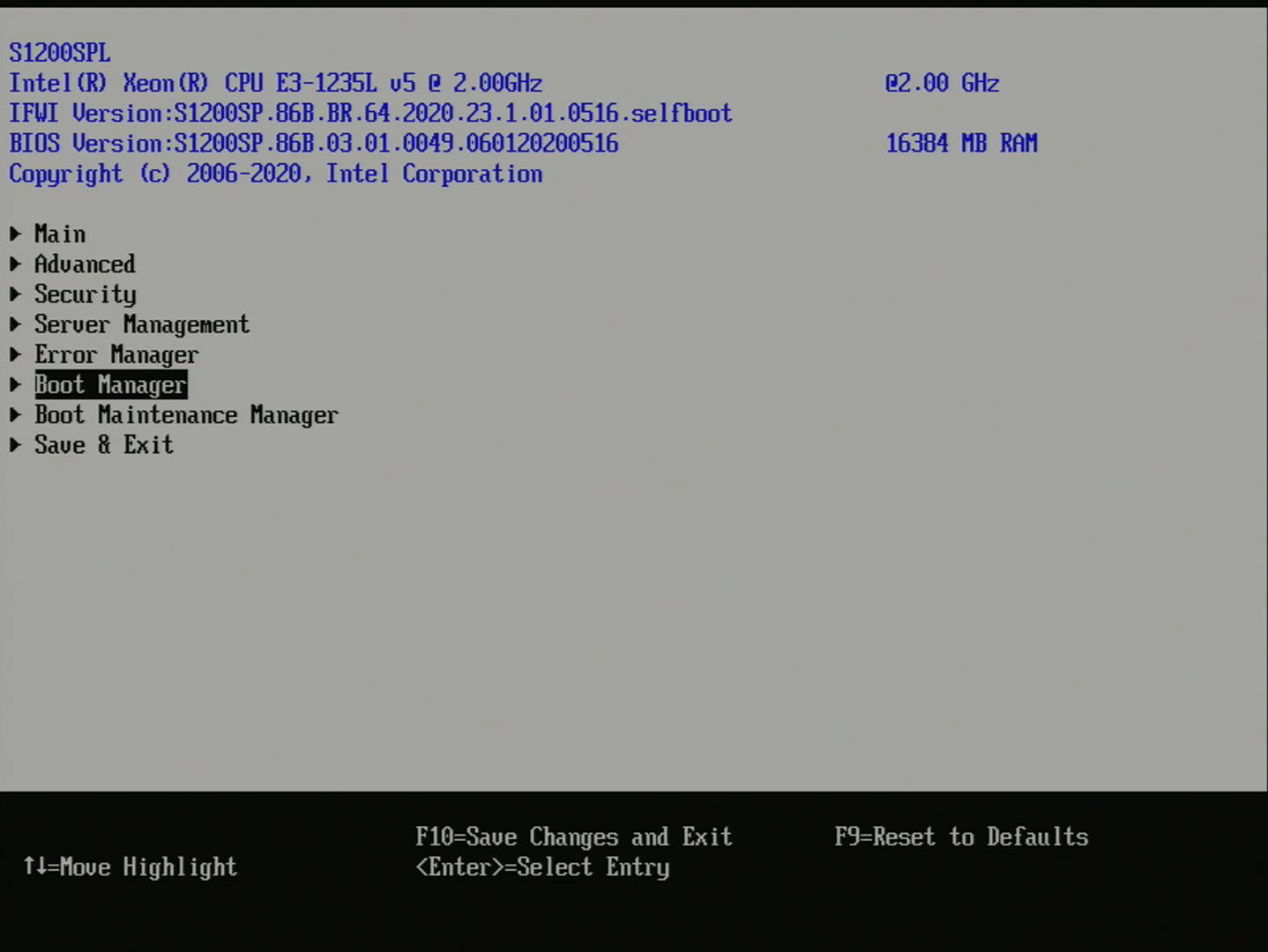
Task: Click the F10=Save Changes and Exit hint
Action: click(x=574, y=837)
